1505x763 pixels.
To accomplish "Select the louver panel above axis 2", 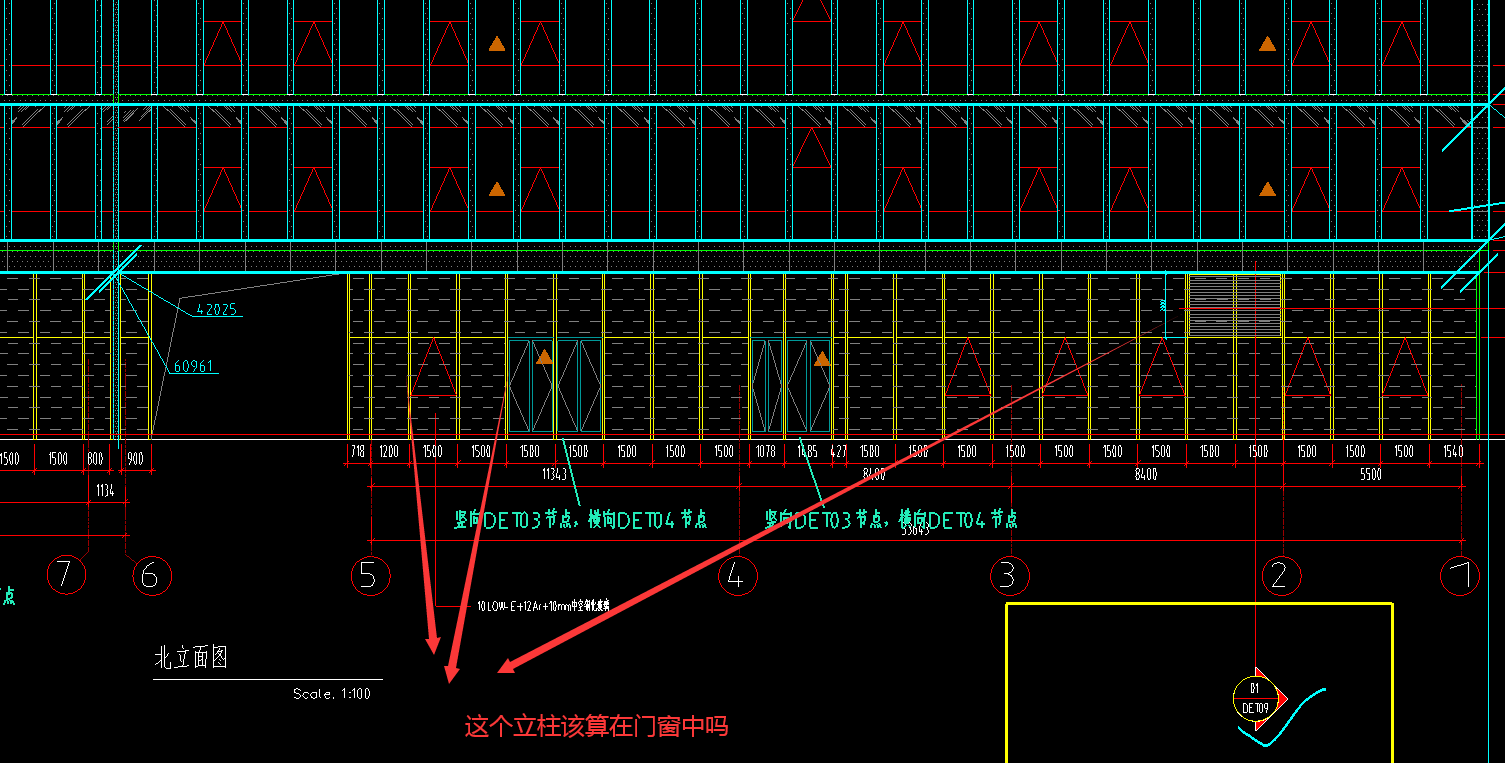I will pos(1234,306).
